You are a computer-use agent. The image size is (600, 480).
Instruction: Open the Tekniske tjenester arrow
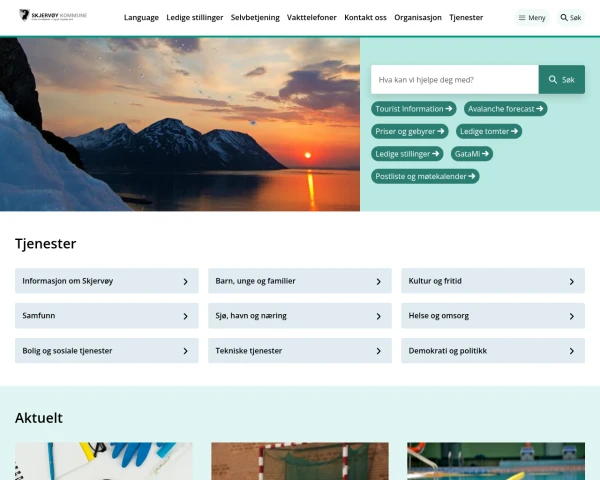click(378, 351)
